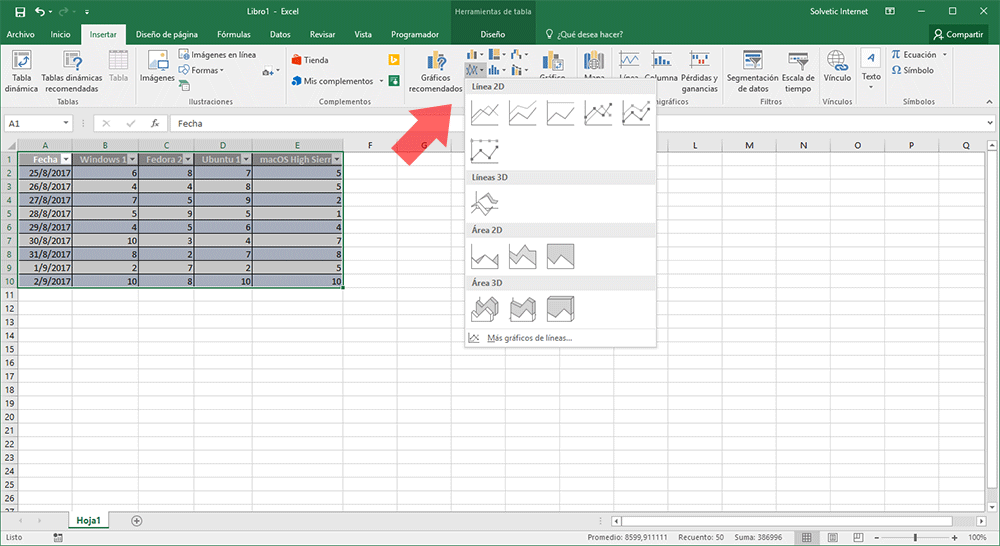Screen dimensions: 1000x546
Task: Expand the Mis complementos dropdown
Action: pos(381,81)
